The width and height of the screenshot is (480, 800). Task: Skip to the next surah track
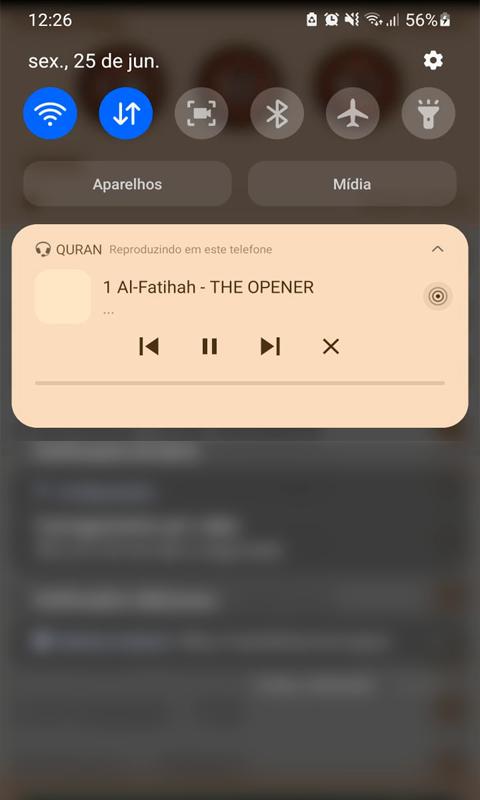click(x=270, y=347)
